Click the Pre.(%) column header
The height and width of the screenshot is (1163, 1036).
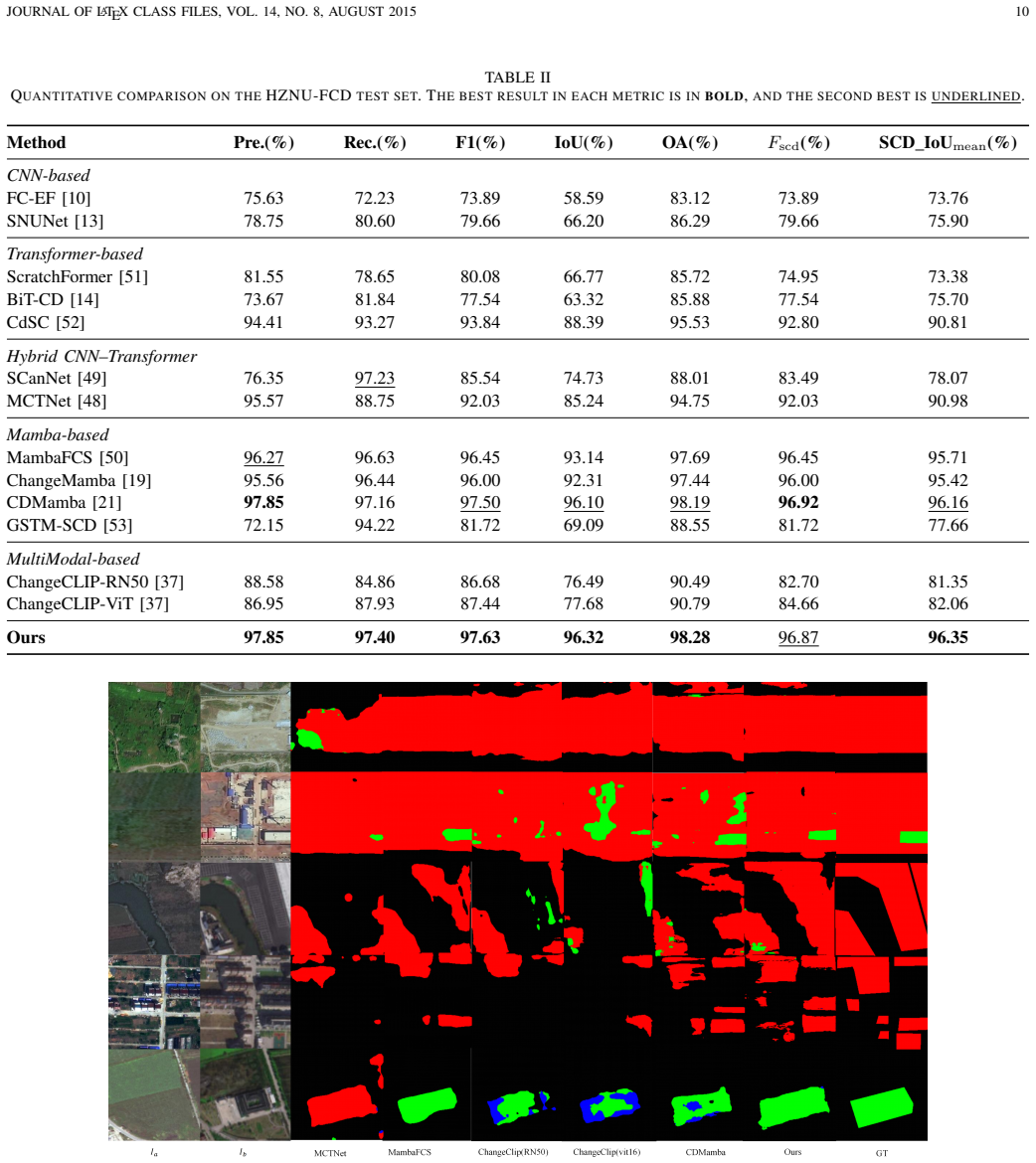263,142
